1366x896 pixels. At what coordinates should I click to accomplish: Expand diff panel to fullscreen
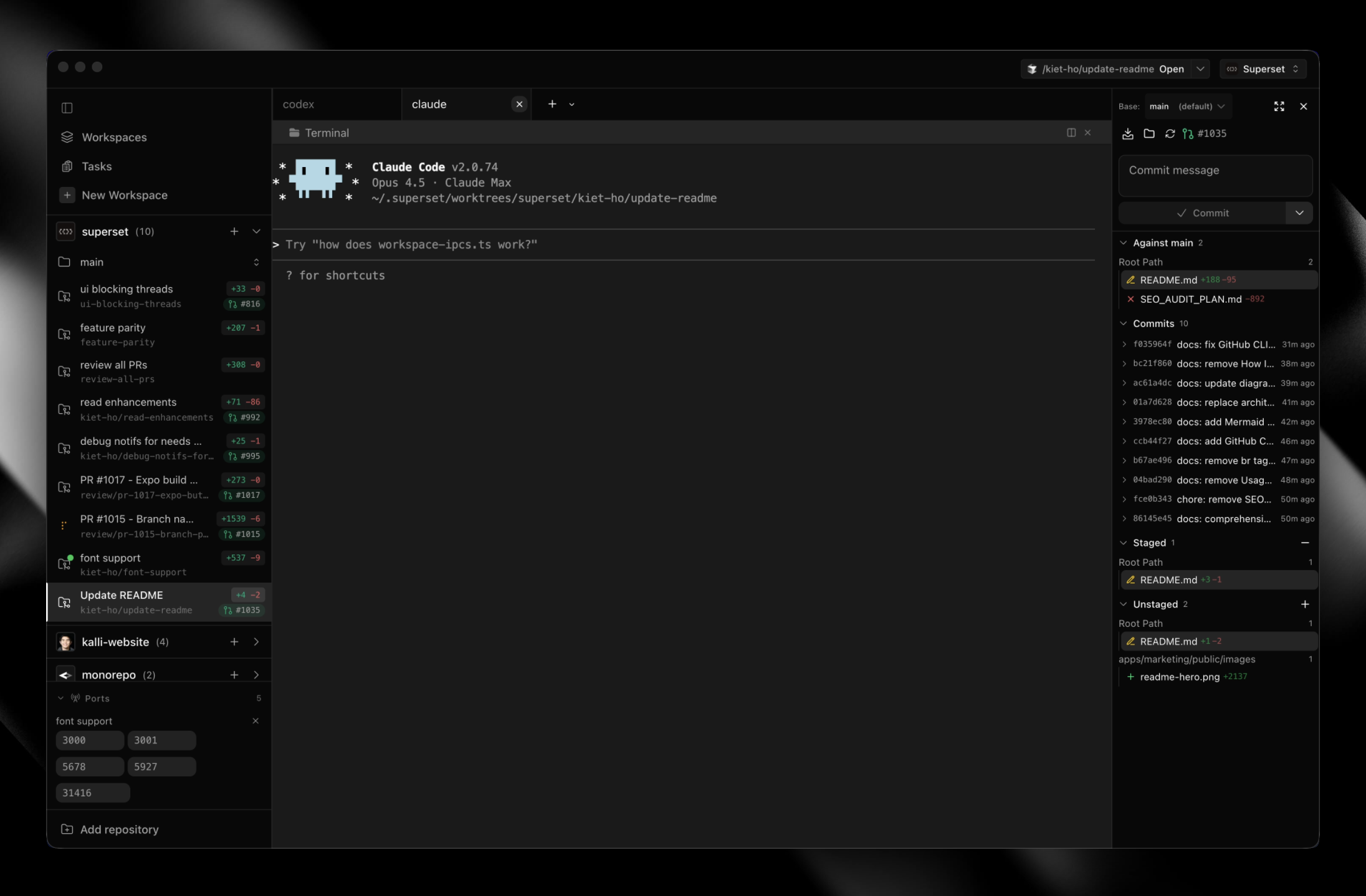(1279, 107)
